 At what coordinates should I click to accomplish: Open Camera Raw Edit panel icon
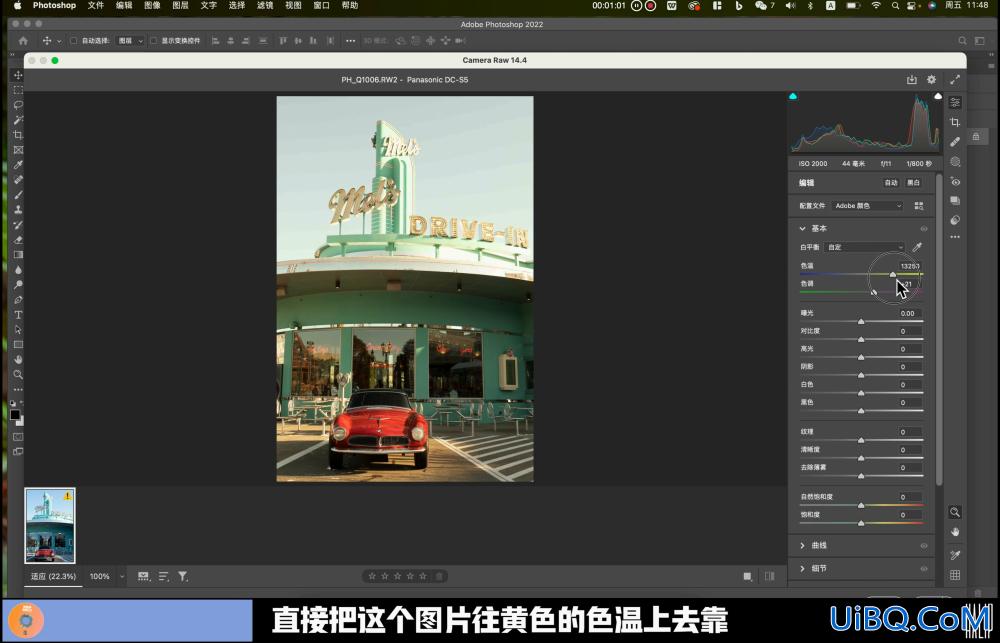pyautogui.click(x=955, y=102)
